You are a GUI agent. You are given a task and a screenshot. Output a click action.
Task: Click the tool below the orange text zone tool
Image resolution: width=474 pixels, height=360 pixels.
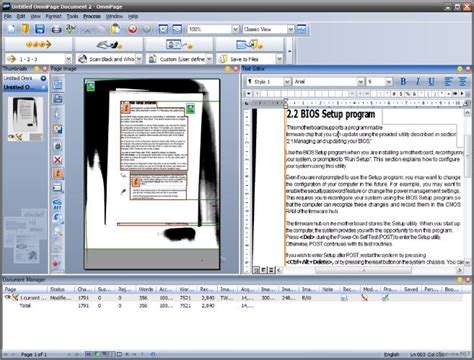pyautogui.click(x=58, y=188)
